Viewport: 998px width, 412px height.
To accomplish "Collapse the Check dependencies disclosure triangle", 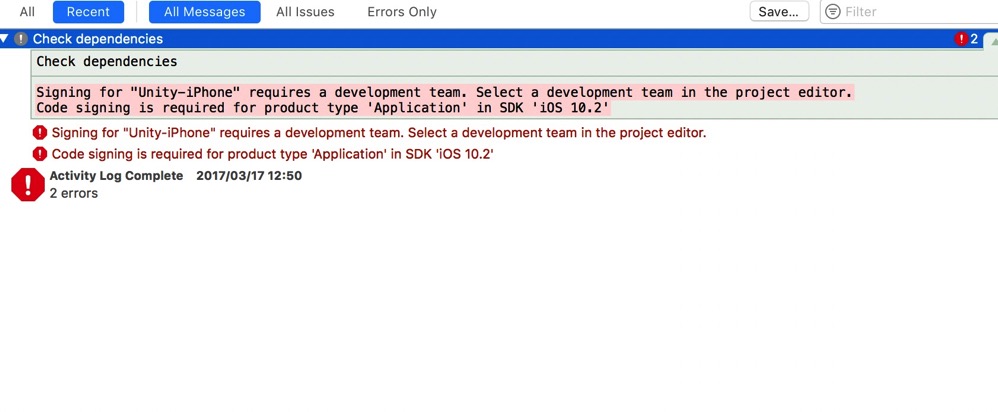I will 6,39.
